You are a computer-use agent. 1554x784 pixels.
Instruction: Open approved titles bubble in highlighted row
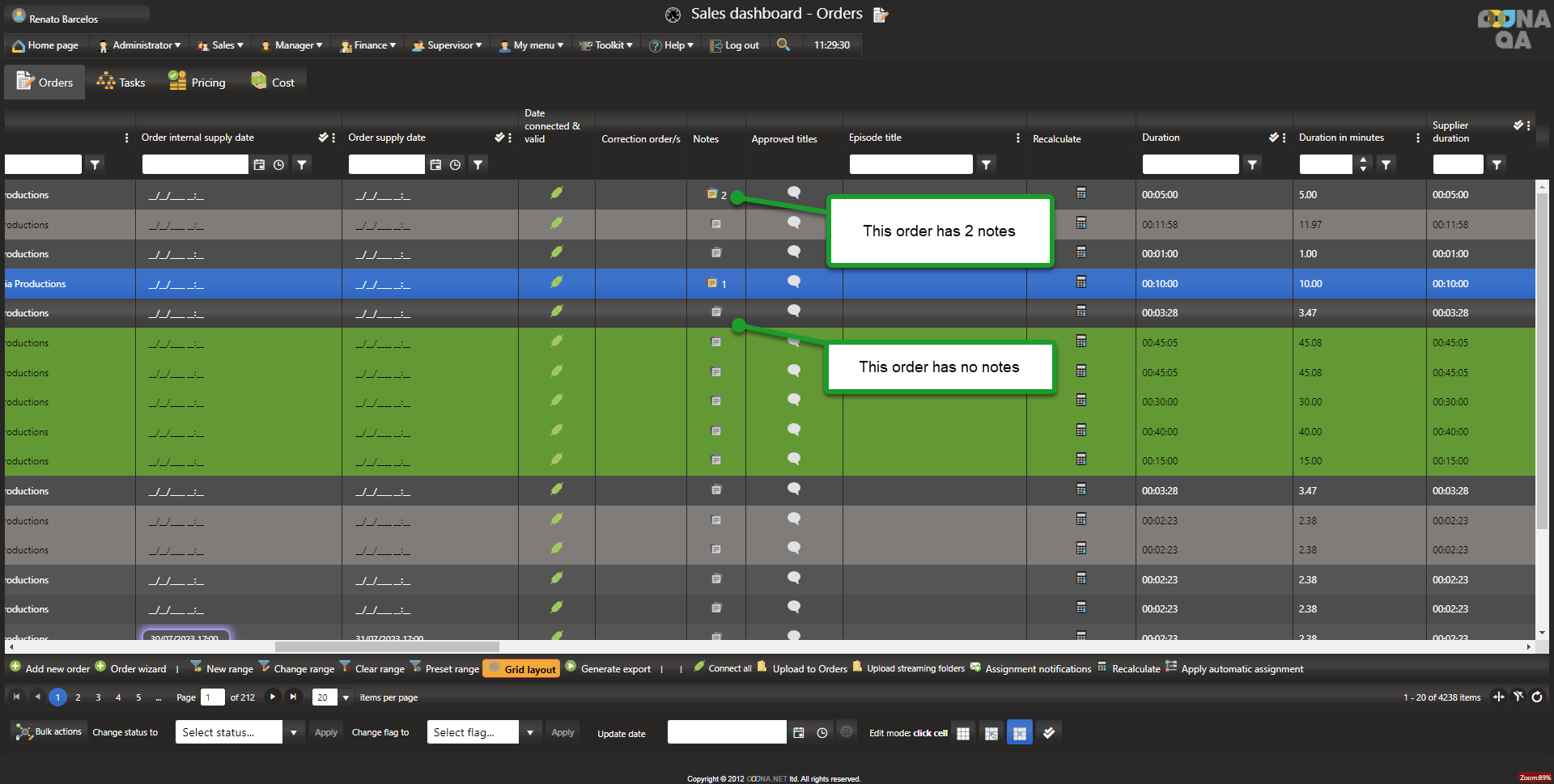pyautogui.click(x=794, y=282)
